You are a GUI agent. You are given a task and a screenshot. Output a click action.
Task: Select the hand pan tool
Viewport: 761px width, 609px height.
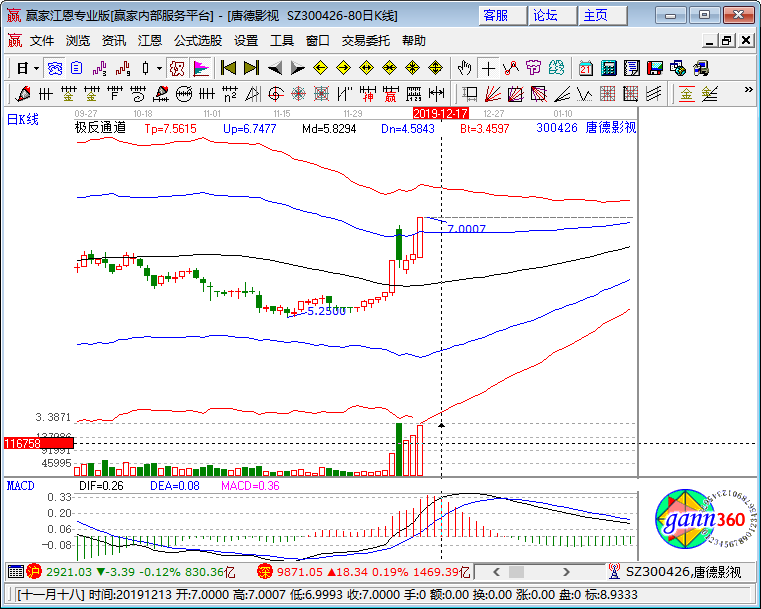pos(464,68)
